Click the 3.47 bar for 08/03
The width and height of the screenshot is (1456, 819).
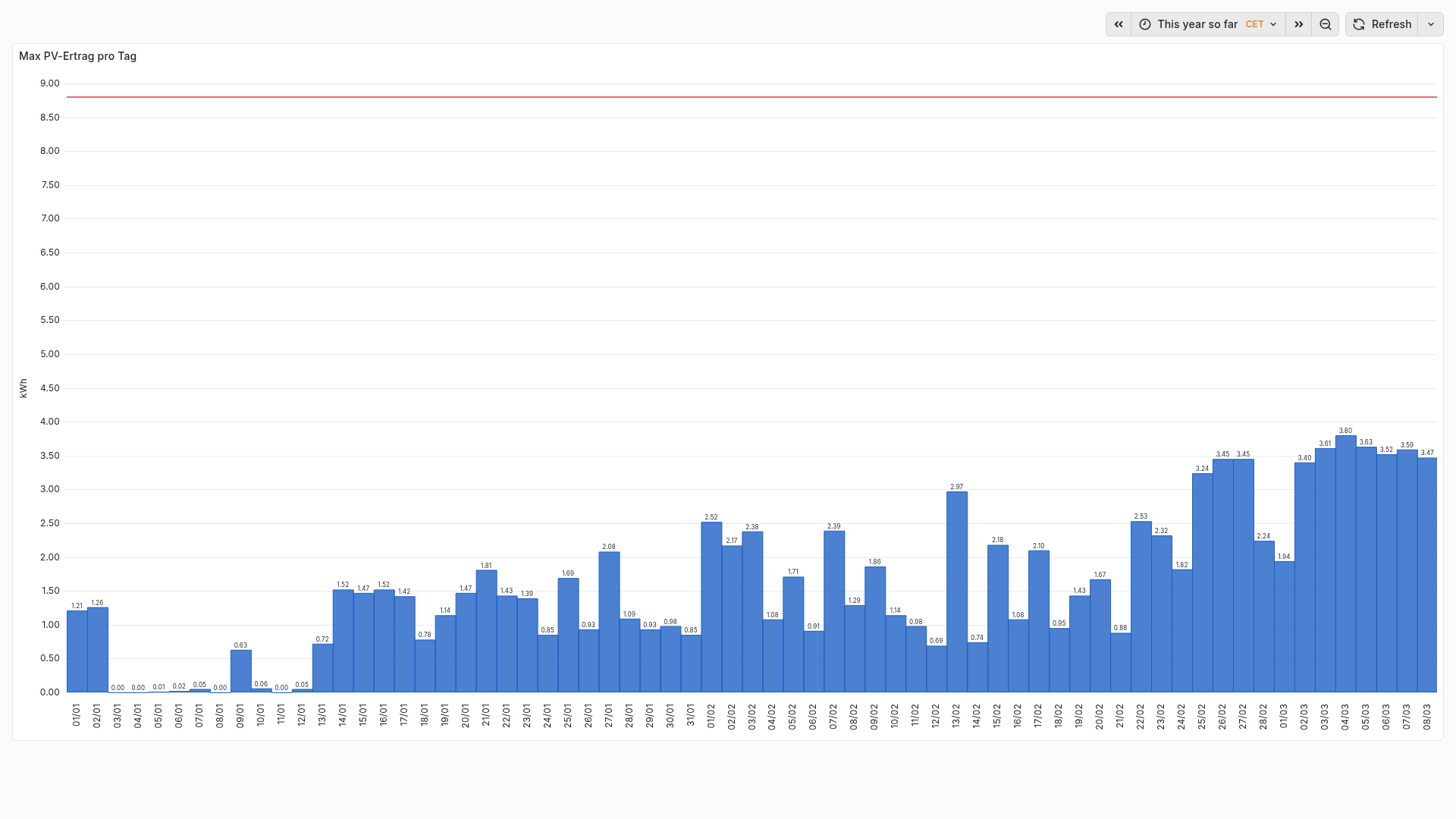(1426, 575)
